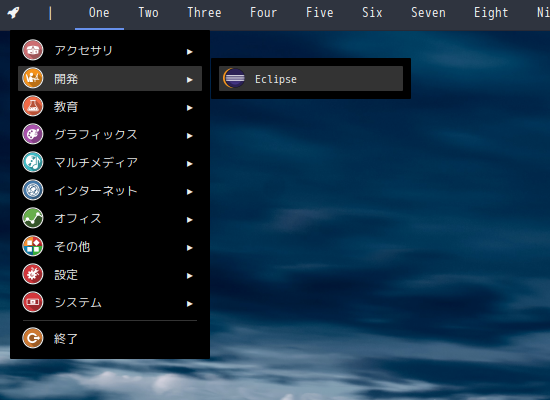Click the rocket launcher icon
The image size is (550, 400).
13,13
